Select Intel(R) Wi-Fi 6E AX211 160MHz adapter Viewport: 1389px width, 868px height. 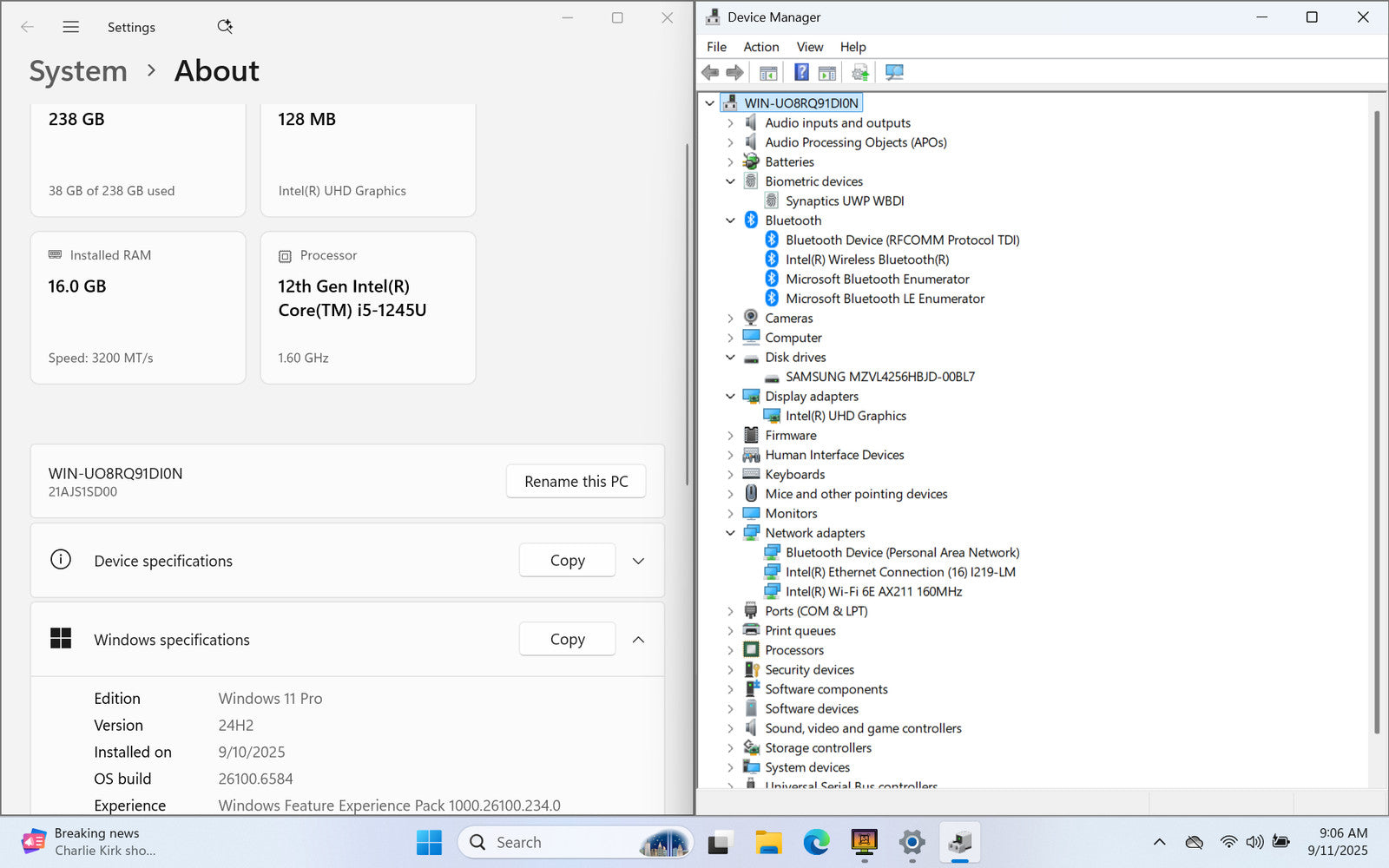[873, 592]
